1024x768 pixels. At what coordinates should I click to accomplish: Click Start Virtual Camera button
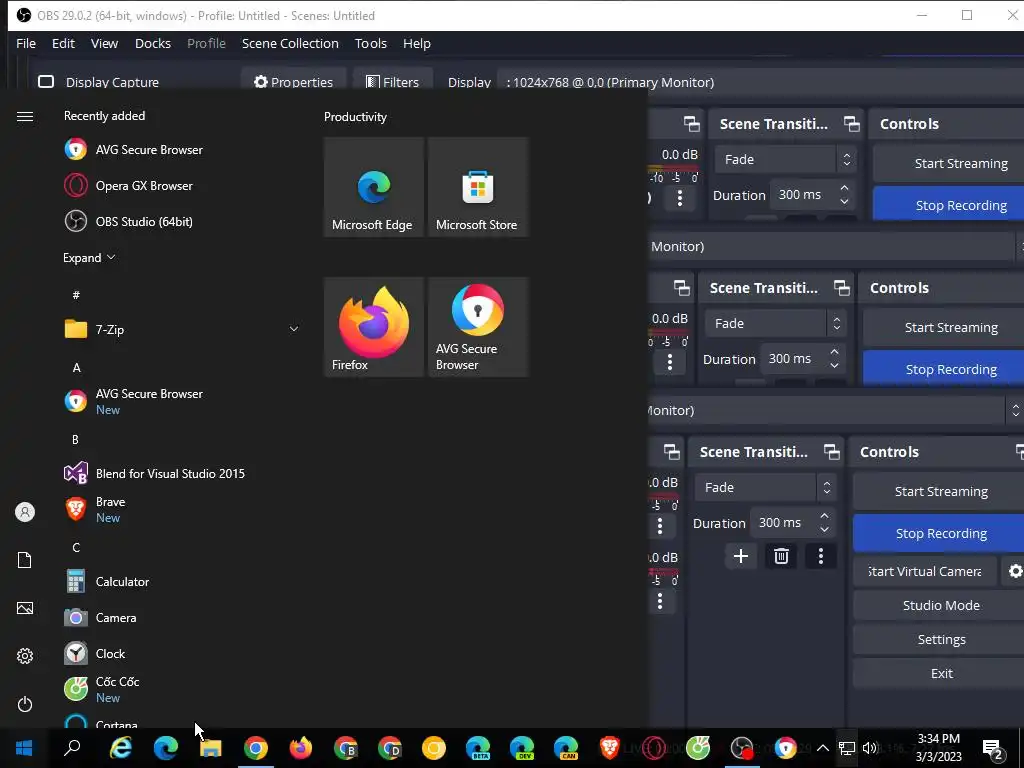click(x=925, y=571)
